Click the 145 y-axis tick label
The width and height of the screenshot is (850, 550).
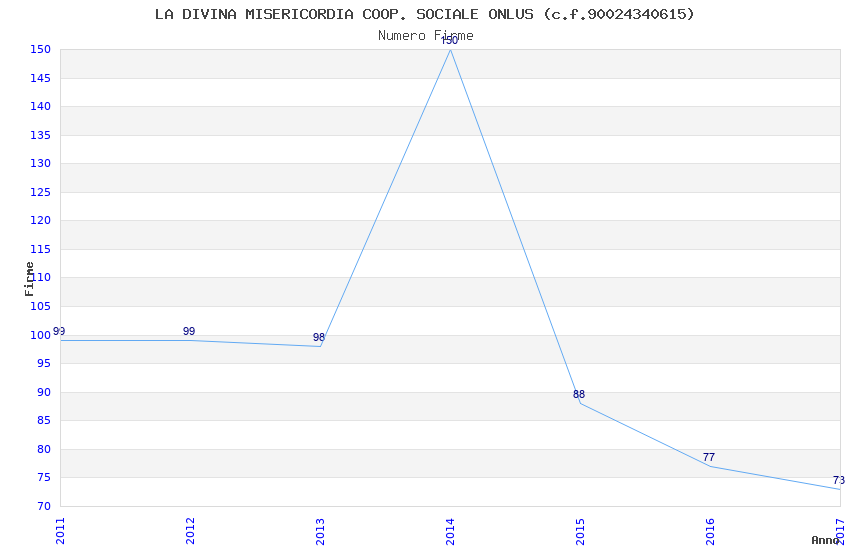pyautogui.click(x=41, y=79)
